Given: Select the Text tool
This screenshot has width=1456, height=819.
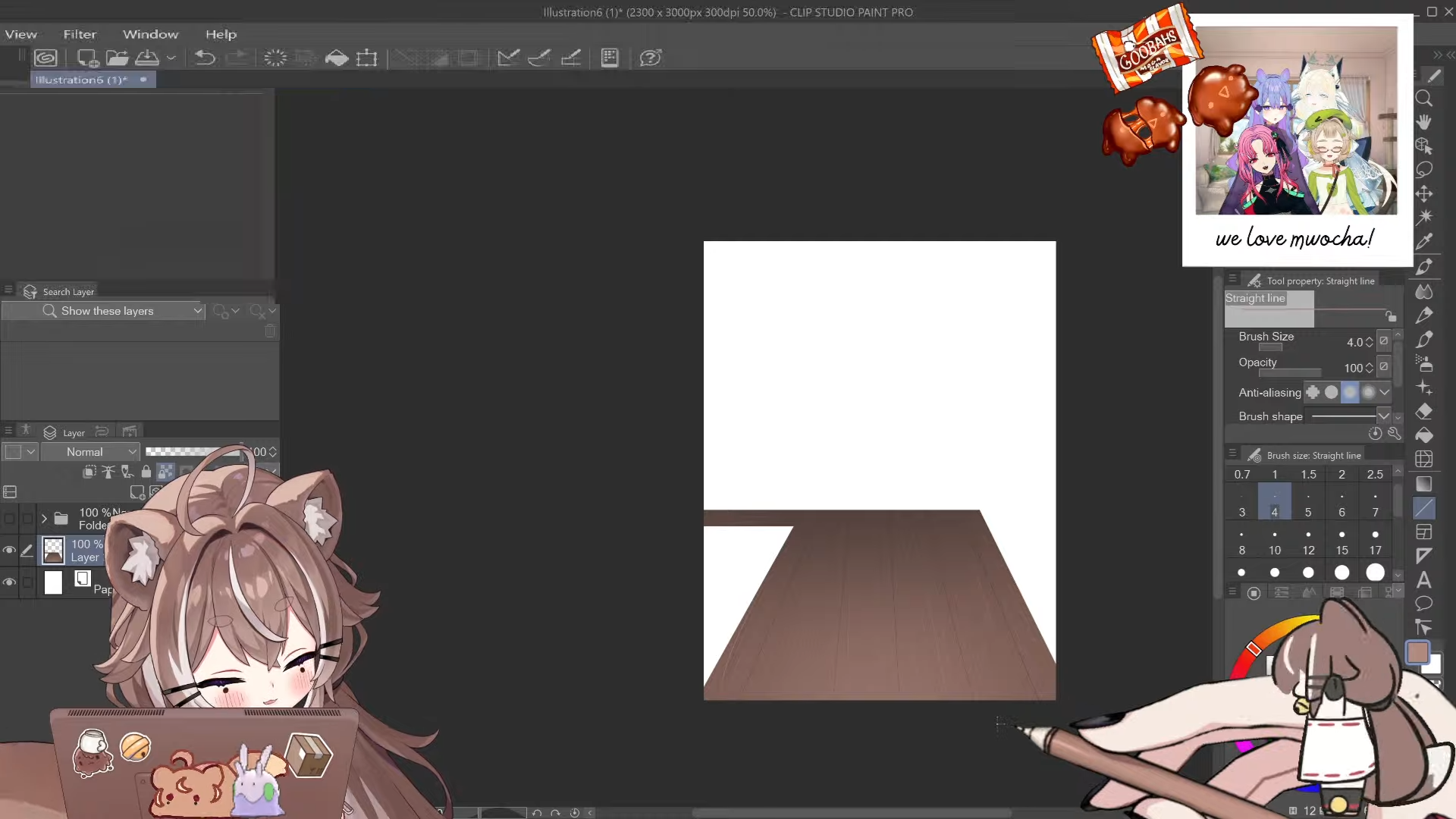Looking at the screenshot, I should [x=1423, y=580].
